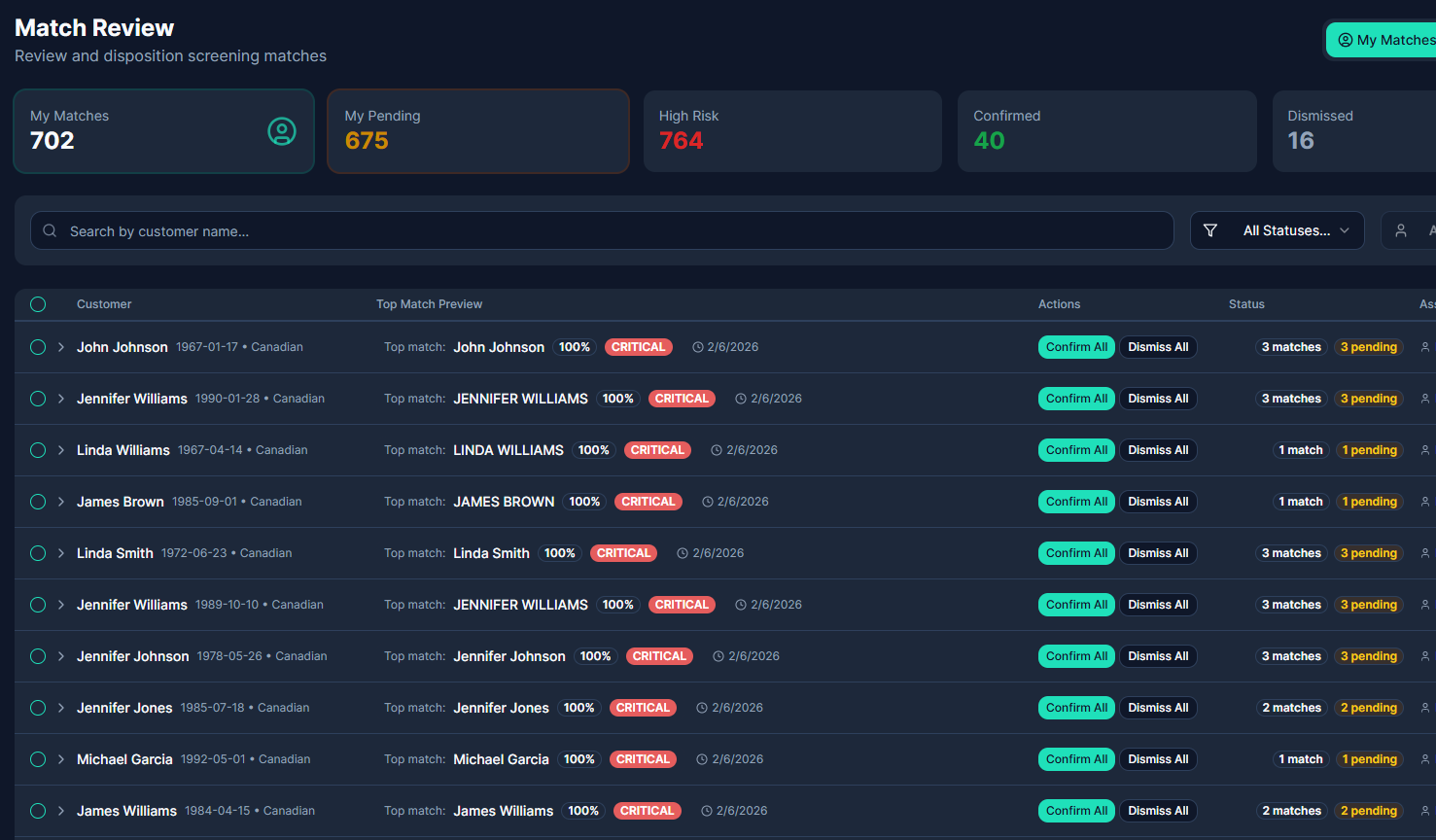This screenshot has height=840, width=1436.
Task: Confirm all matches for Jennifer Johnson
Action: [1075, 656]
